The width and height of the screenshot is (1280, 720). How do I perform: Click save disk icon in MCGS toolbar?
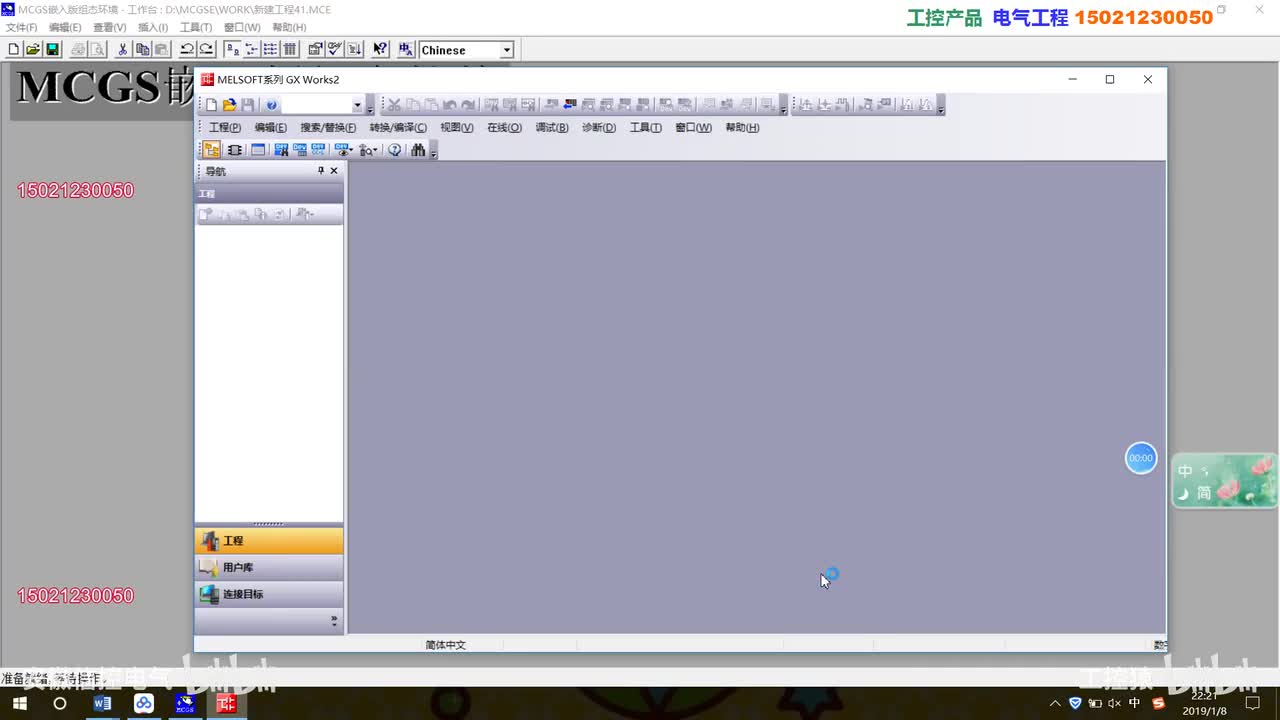point(53,50)
